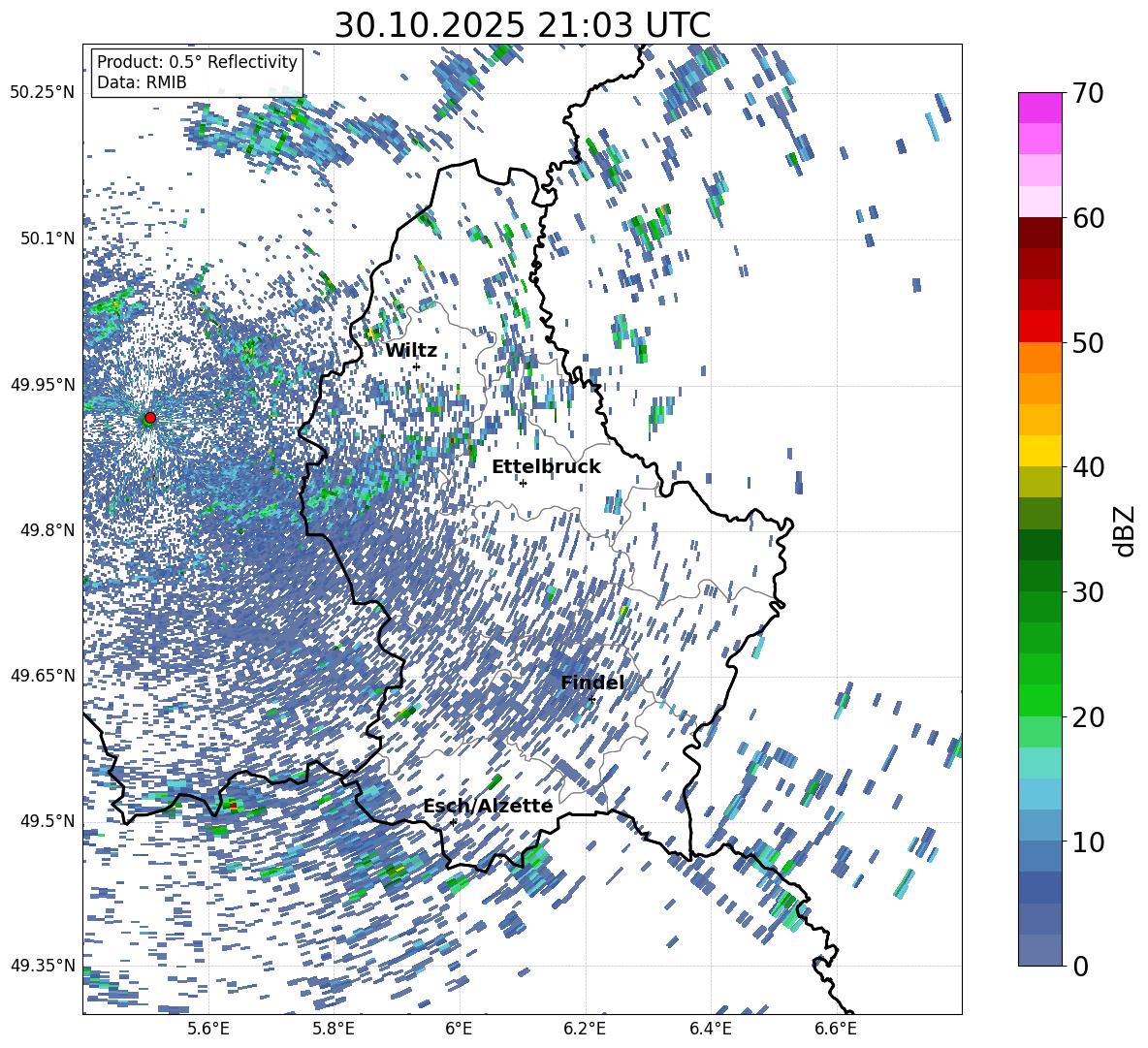
Task: Click the 49.5°N latitude label
Action: 48,820
